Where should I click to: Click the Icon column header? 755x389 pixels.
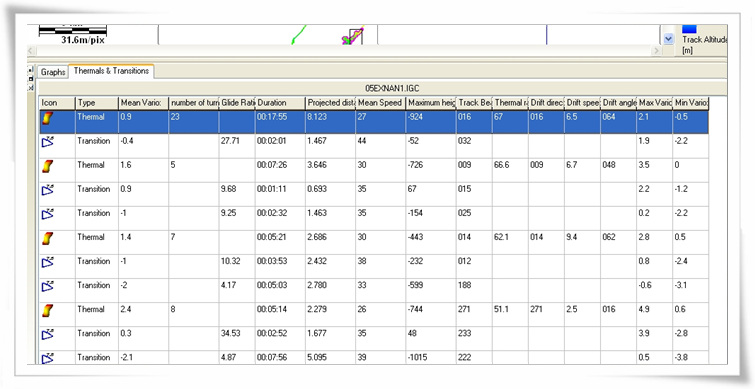(x=57, y=103)
